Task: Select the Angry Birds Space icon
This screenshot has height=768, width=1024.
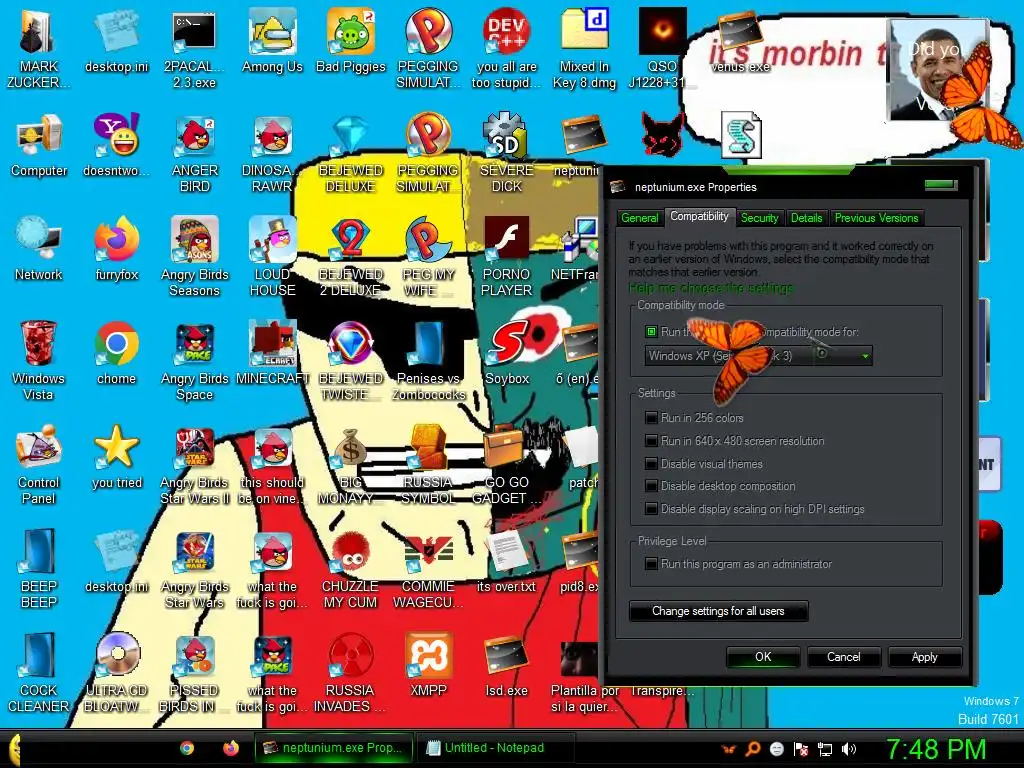Action: pos(194,361)
